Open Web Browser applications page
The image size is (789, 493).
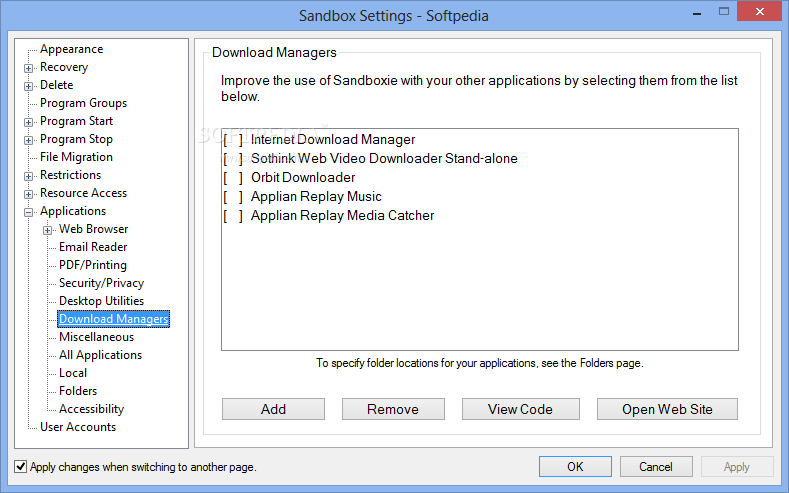(94, 229)
